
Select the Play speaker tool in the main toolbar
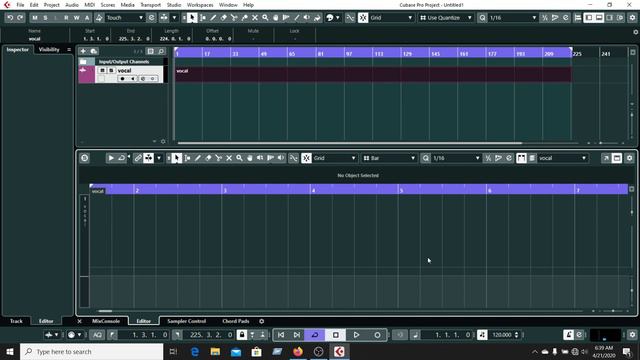307,18
